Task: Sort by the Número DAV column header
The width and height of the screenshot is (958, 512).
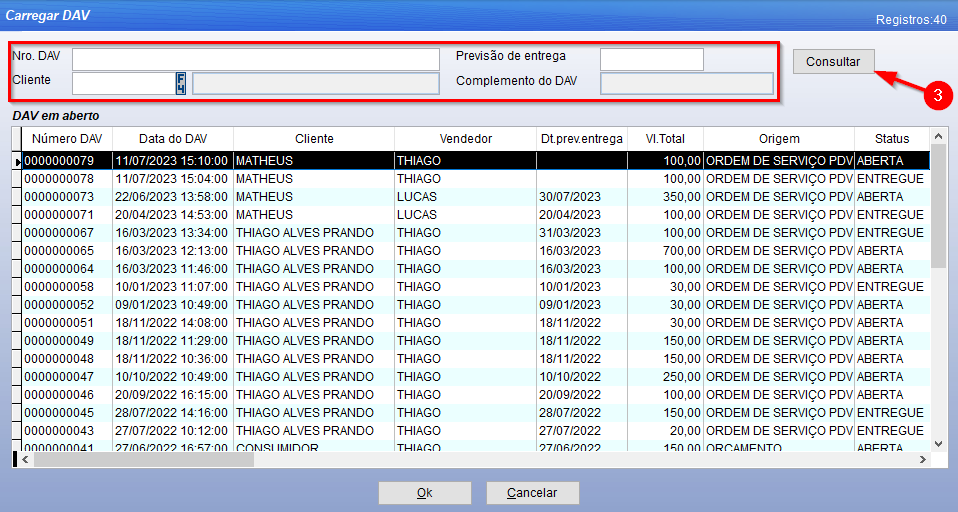Action: pyautogui.click(x=67, y=138)
